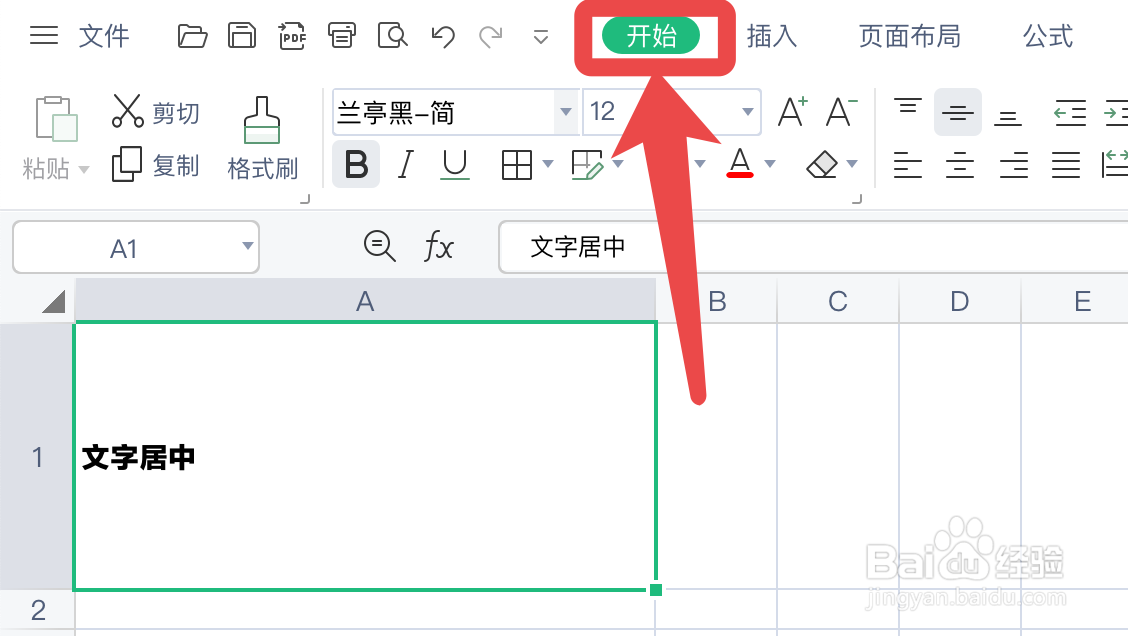Image resolution: width=1128 pixels, height=636 pixels.
Task: Toggle italic formatting on
Action: click(x=405, y=164)
